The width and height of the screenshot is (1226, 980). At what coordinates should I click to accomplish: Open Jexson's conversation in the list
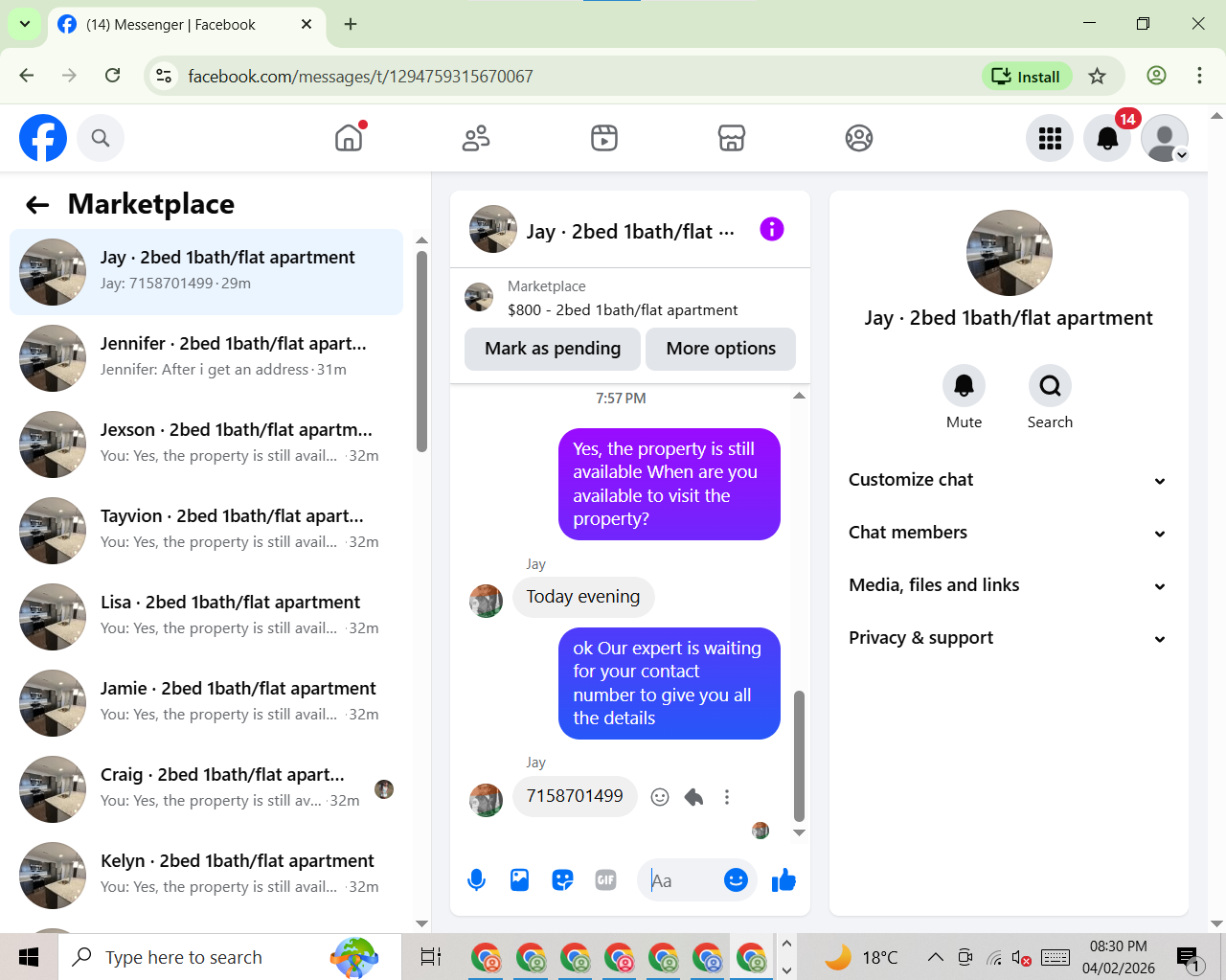click(206, 444)
